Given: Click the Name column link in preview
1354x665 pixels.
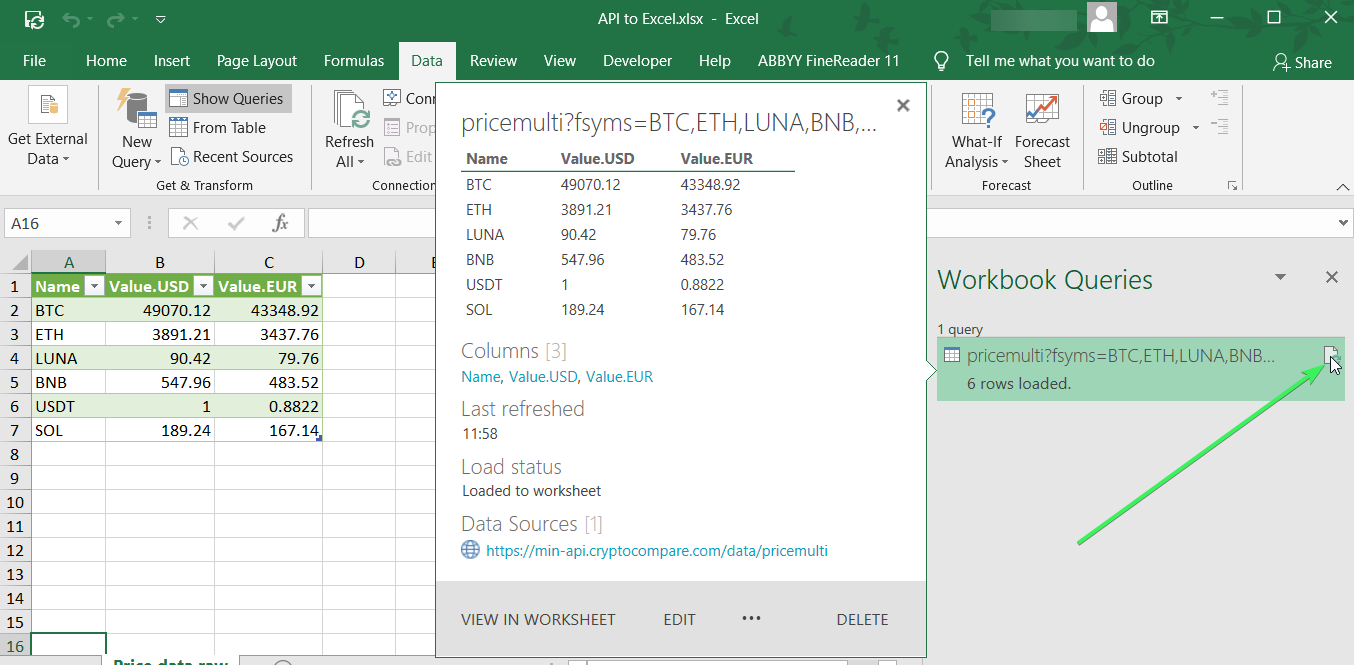Looking at the screenshot, I should (x=480, y=377).
